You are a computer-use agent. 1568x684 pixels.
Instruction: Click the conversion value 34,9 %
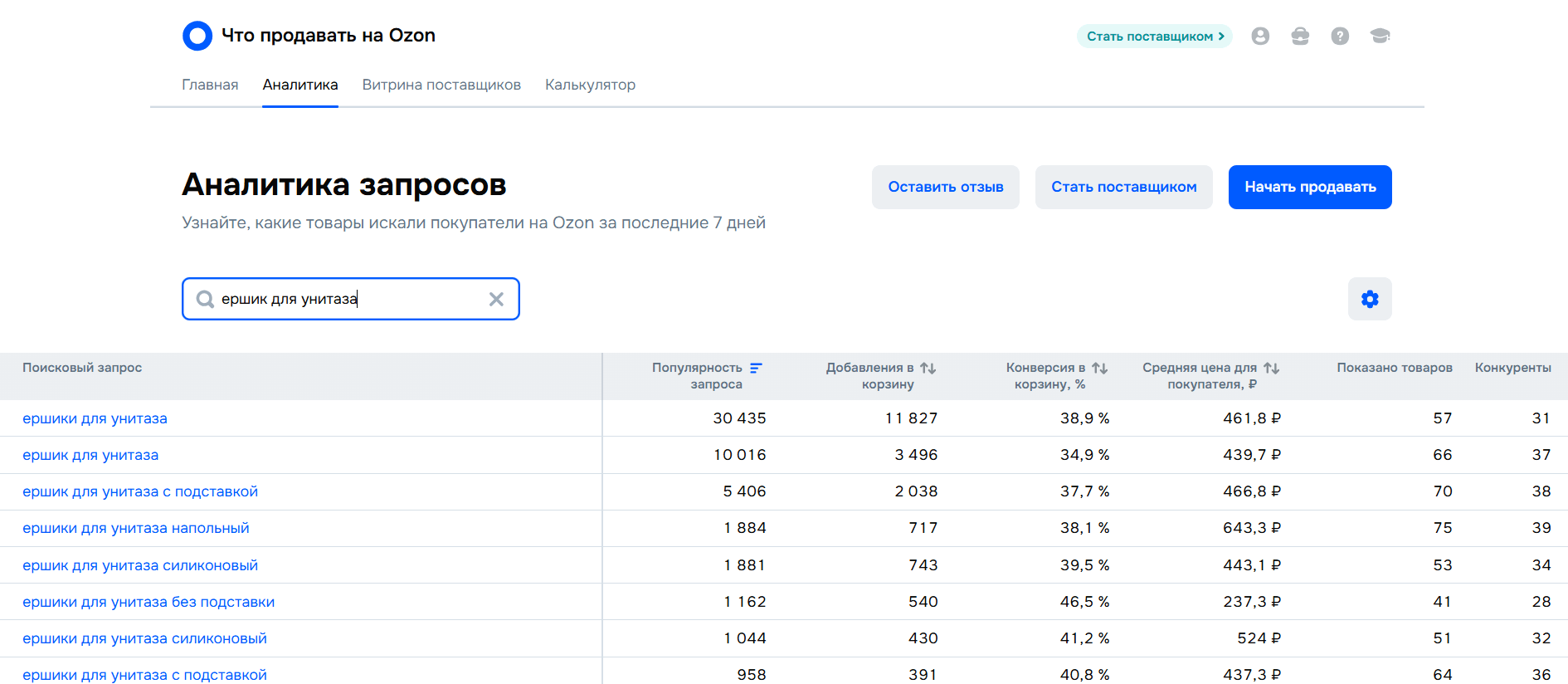1084,455
